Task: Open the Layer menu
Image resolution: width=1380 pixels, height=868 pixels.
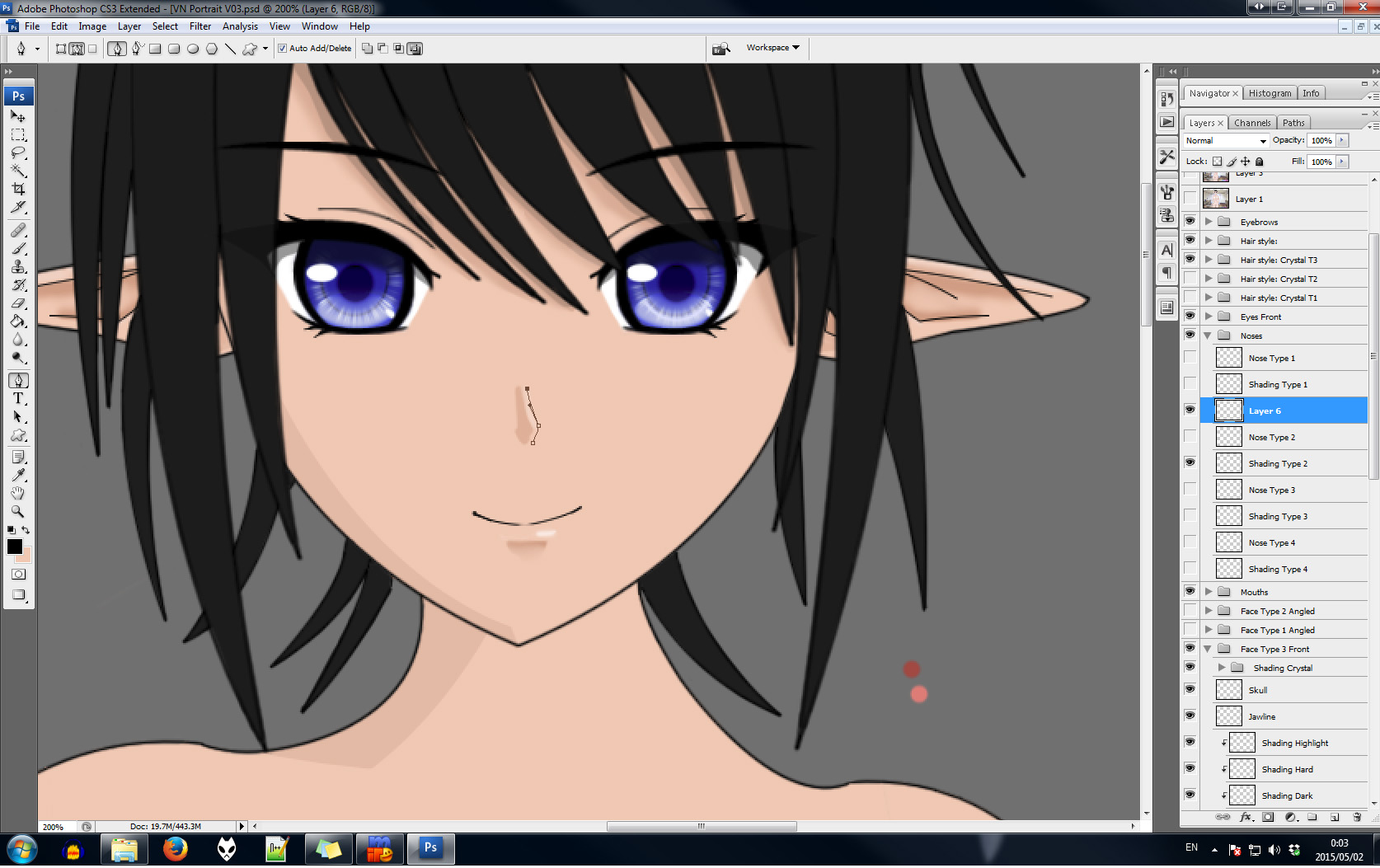Action: click(x=129, y=26)
